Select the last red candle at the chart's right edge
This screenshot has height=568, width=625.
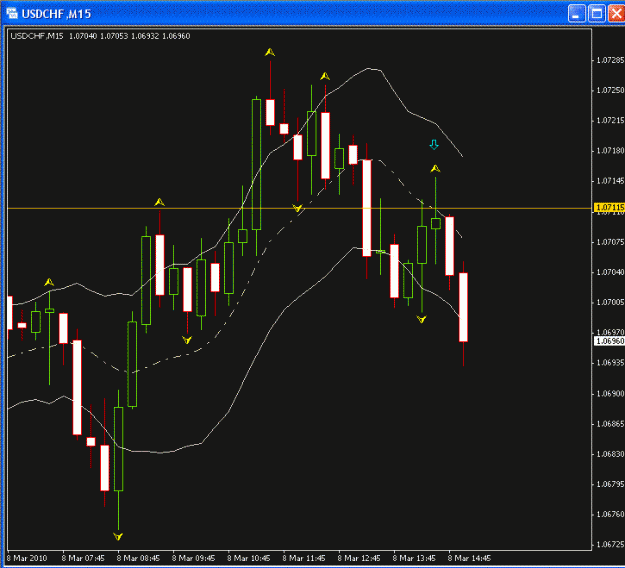pos(463,307)
